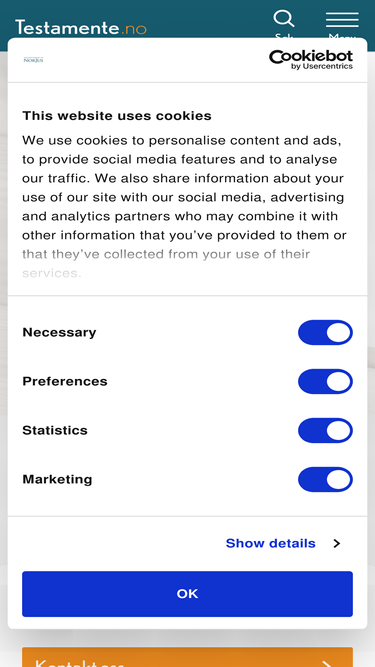375x667 pixels.
Task: Expand Show details link
Action: point(270,543)
